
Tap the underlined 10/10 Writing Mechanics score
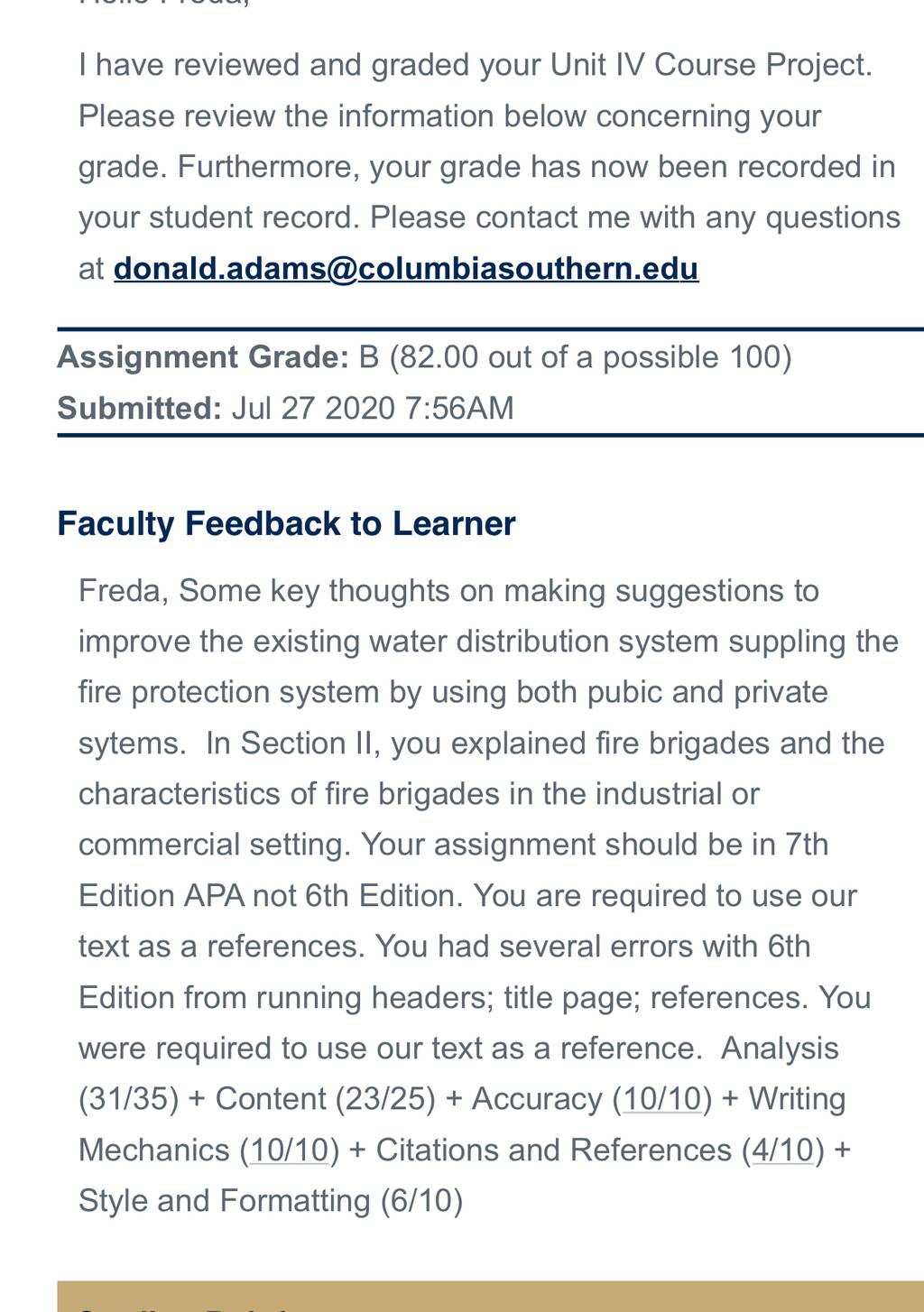coord(290,1150)
